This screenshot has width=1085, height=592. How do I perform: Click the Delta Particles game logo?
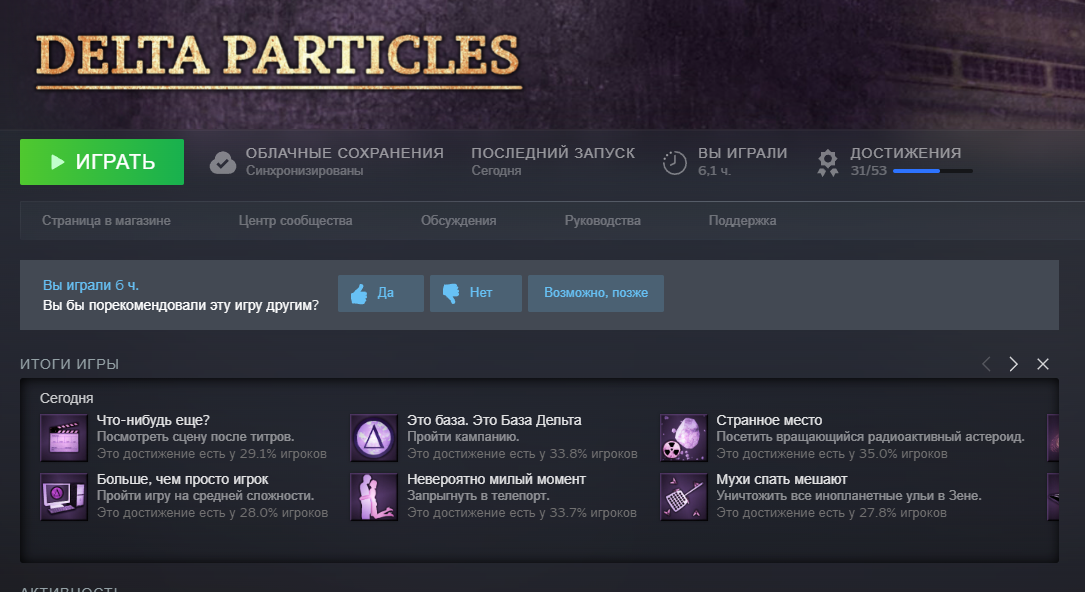(278, 60)
